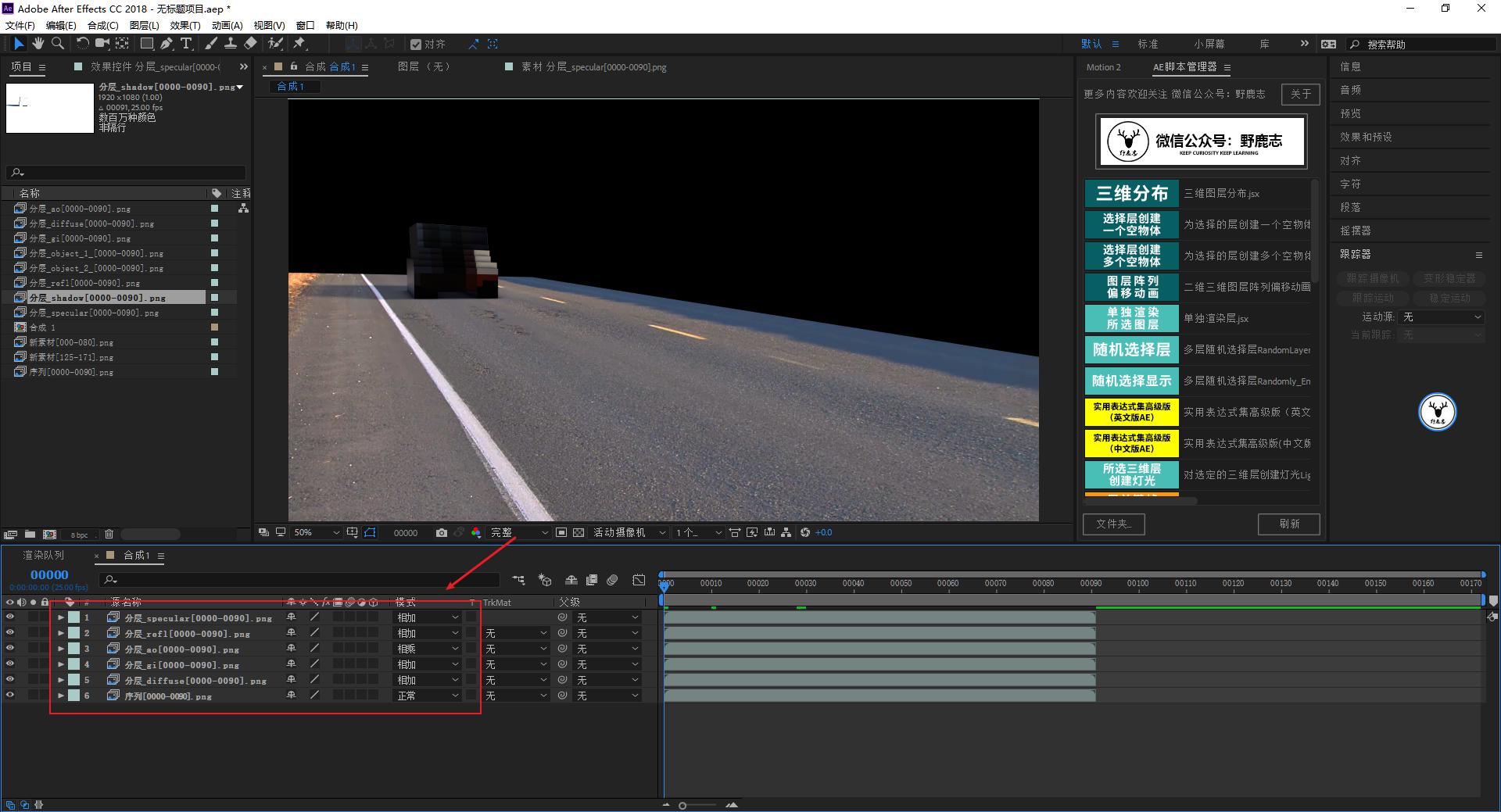Expand the 分层_diffuse layer properties triangle

pyautogui.click(x=61, y=680)
